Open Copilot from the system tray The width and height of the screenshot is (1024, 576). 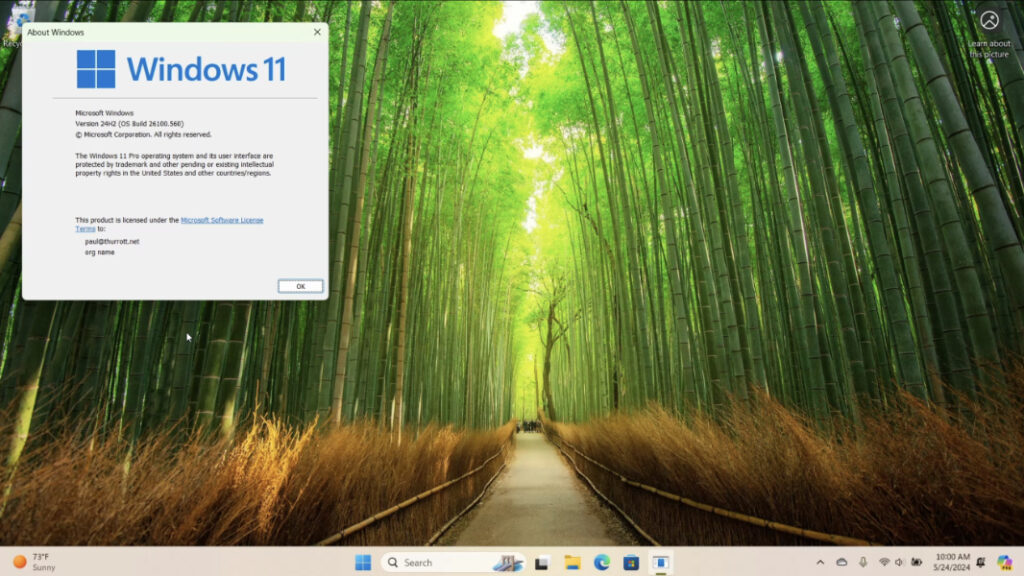[1005, 562]
